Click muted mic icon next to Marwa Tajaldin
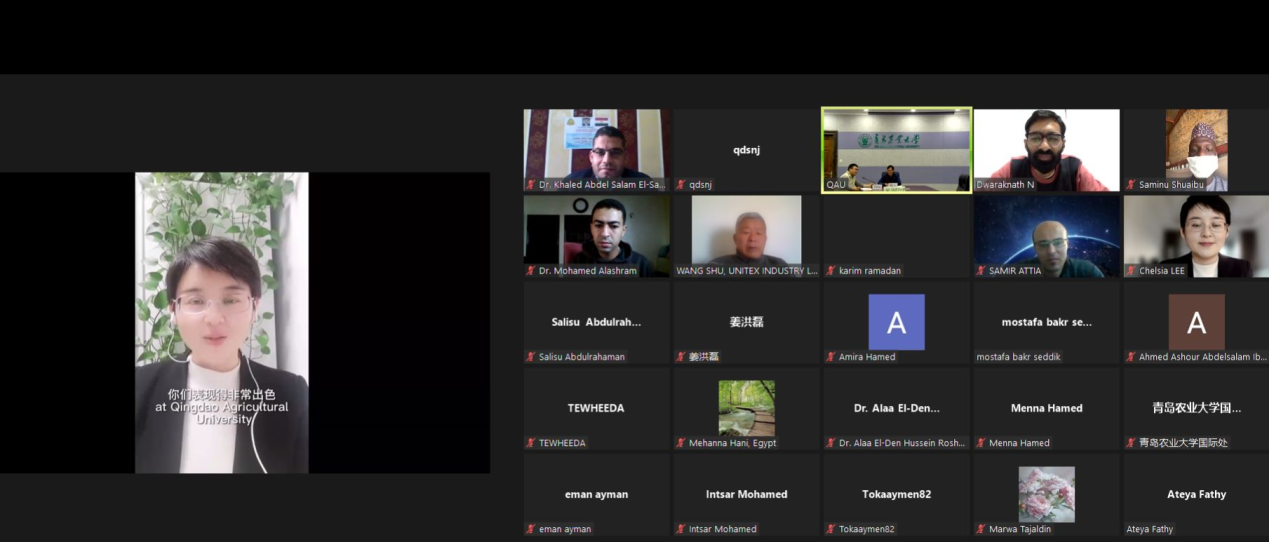The image size is (1269, 542). pos(982,529)
